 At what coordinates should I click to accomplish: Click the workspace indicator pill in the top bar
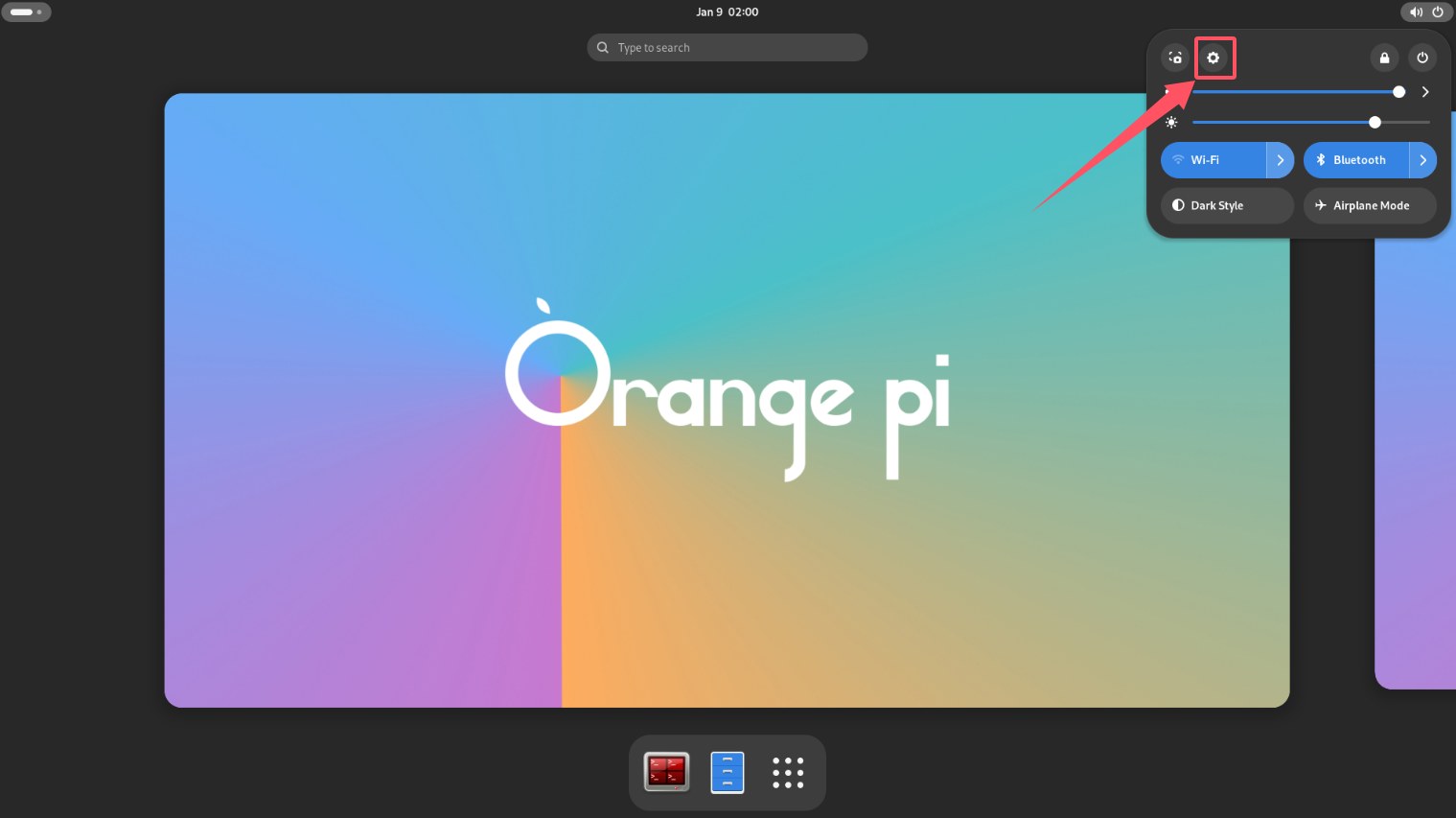[x=26, y=12]
